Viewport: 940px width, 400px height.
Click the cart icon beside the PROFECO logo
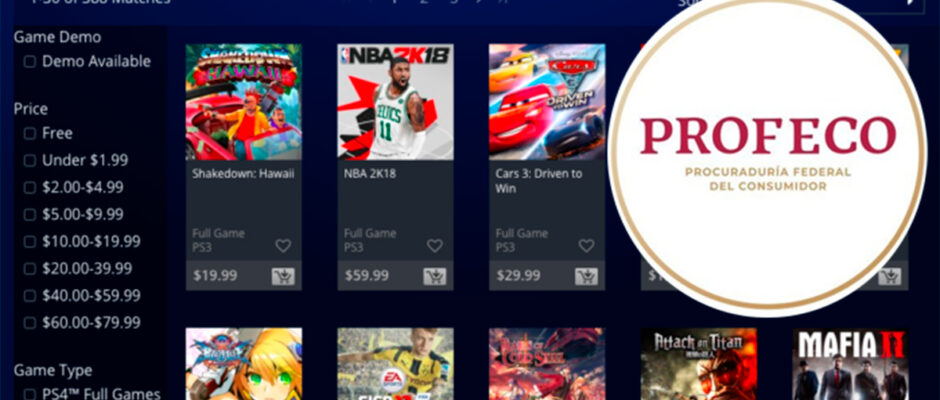(x=890, y=276)
